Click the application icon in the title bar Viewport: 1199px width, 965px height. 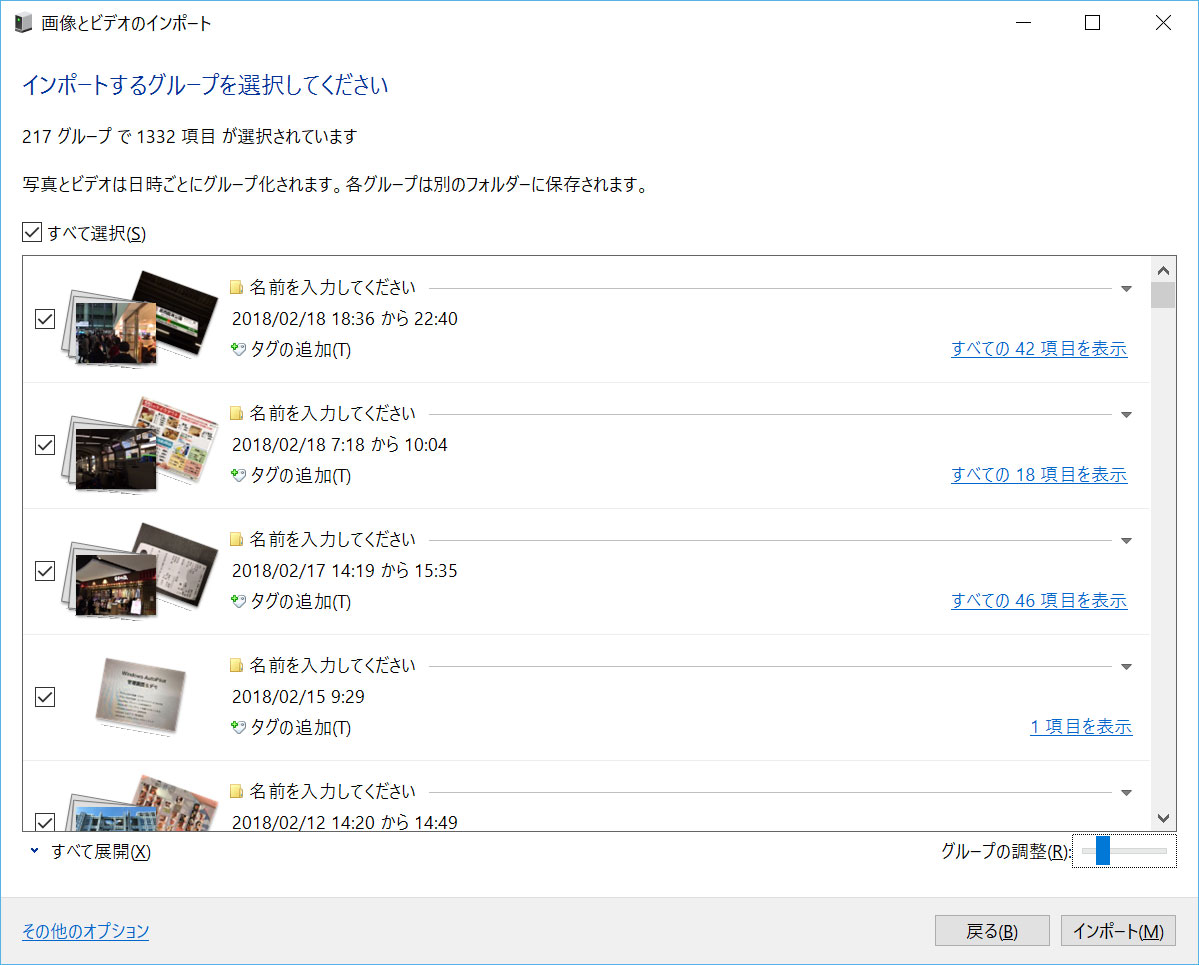22,22
